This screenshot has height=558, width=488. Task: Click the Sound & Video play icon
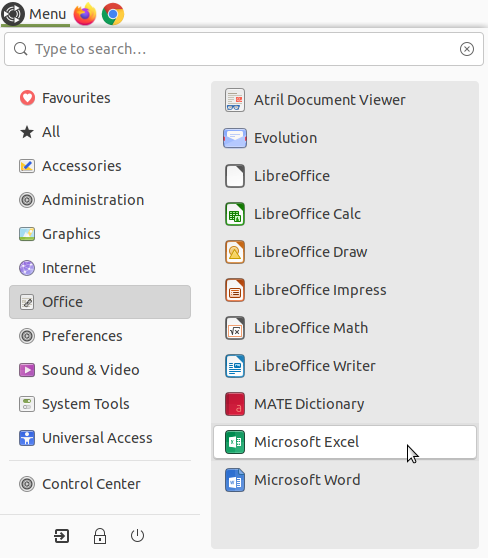tap(27, 370)
